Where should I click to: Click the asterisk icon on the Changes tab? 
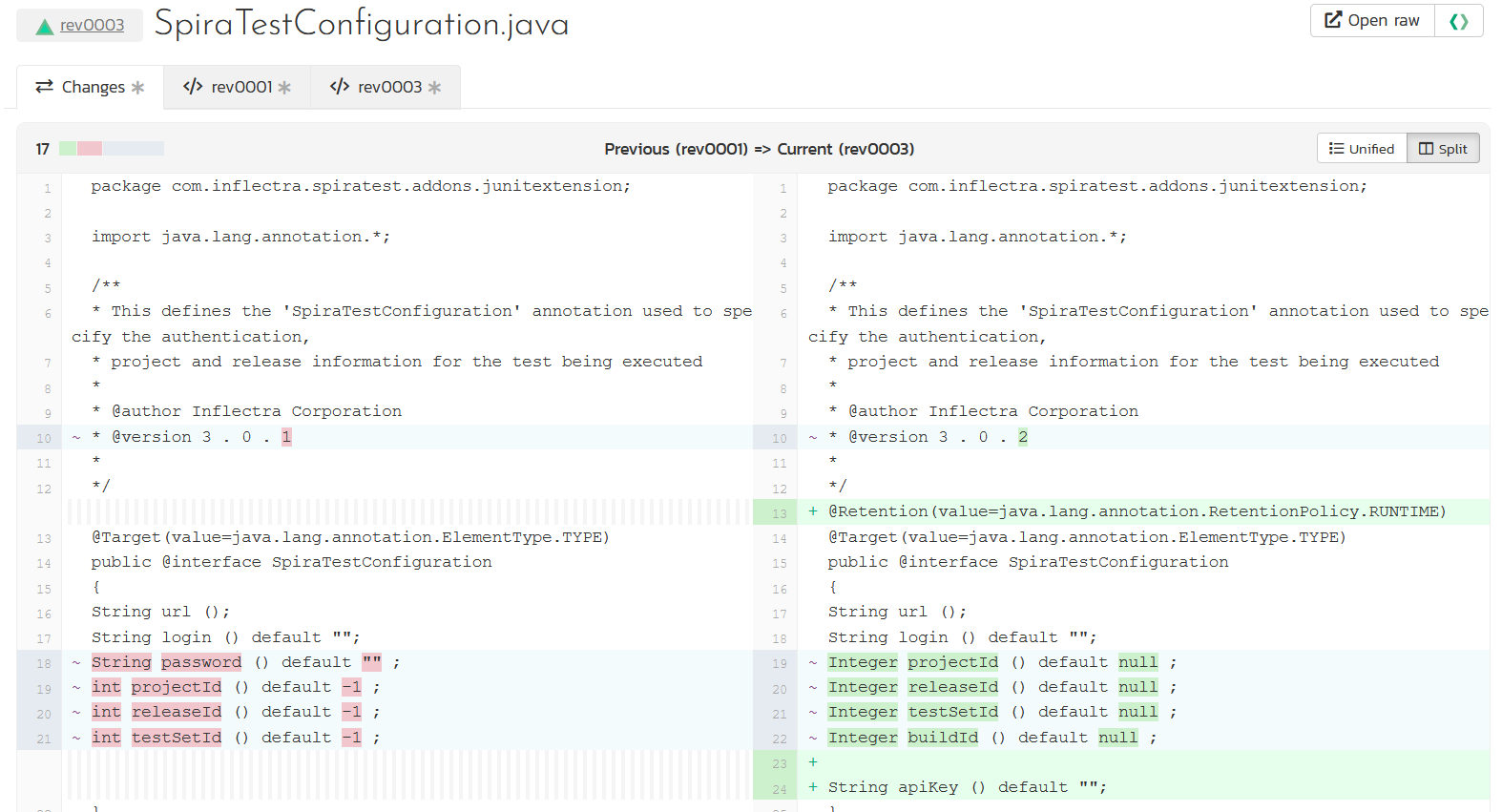[137, 88]
